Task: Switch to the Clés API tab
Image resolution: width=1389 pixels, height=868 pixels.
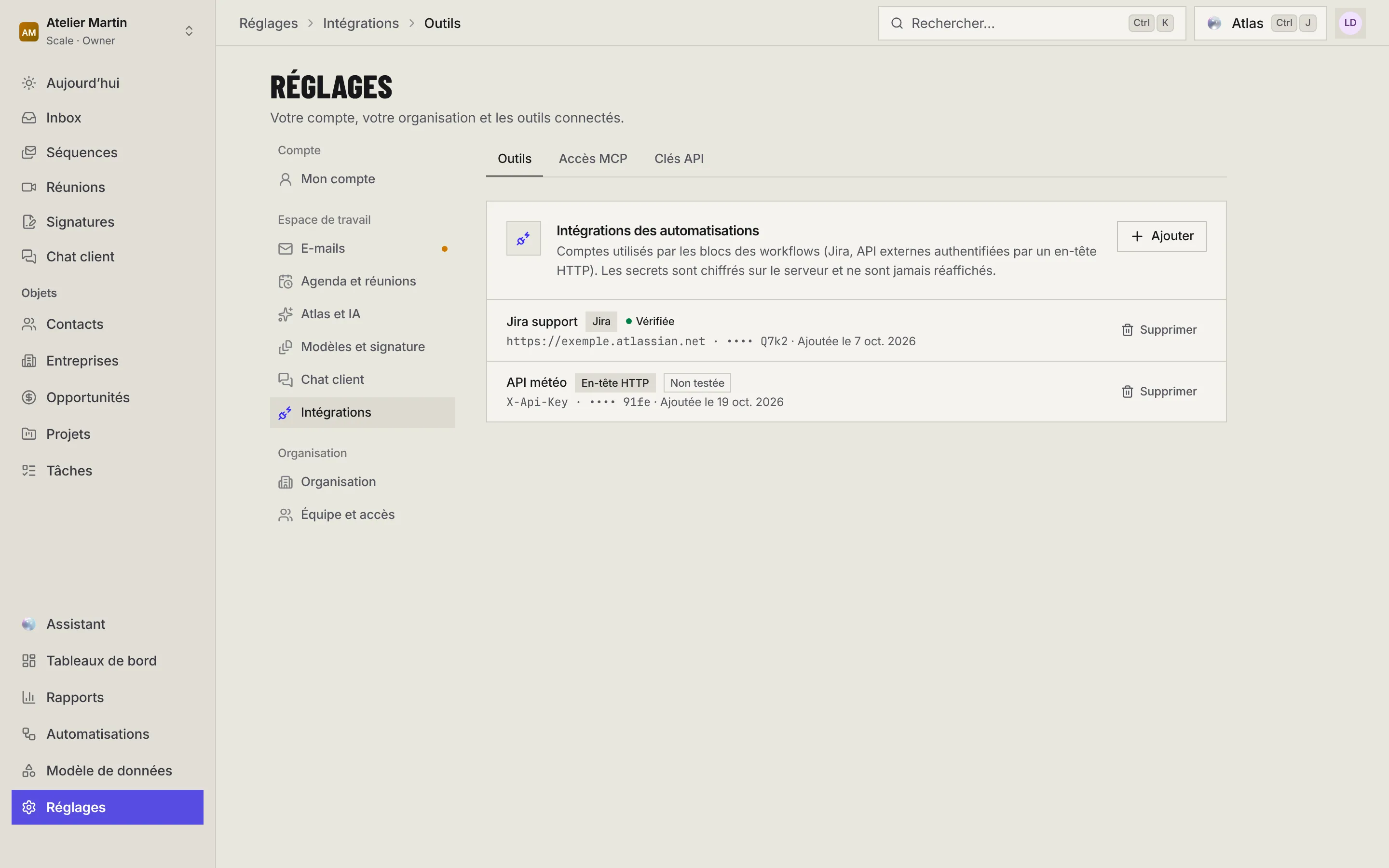Action: (679, 159)
